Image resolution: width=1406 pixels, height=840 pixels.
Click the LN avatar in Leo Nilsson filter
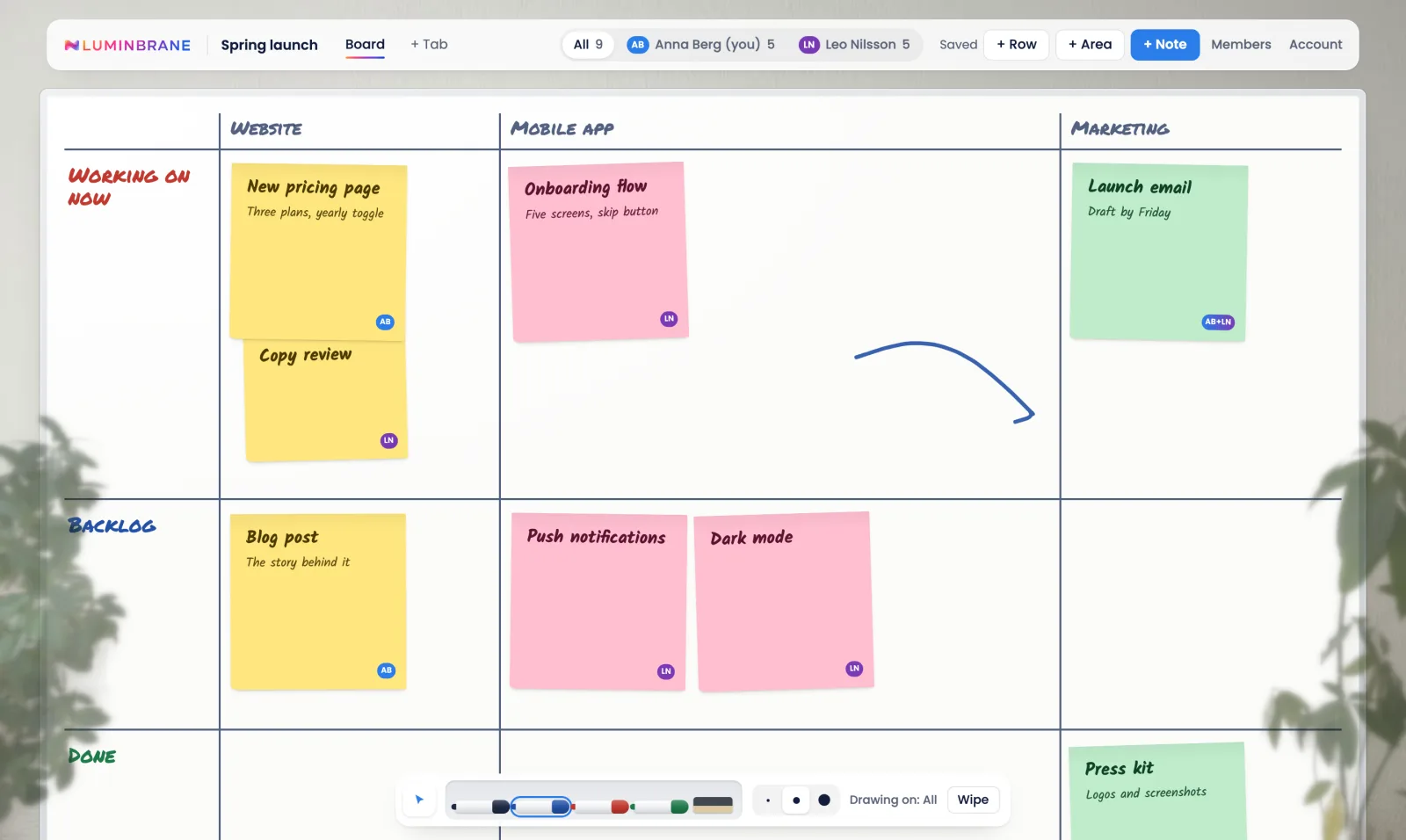pyautogui.click(x=808, y=44)
